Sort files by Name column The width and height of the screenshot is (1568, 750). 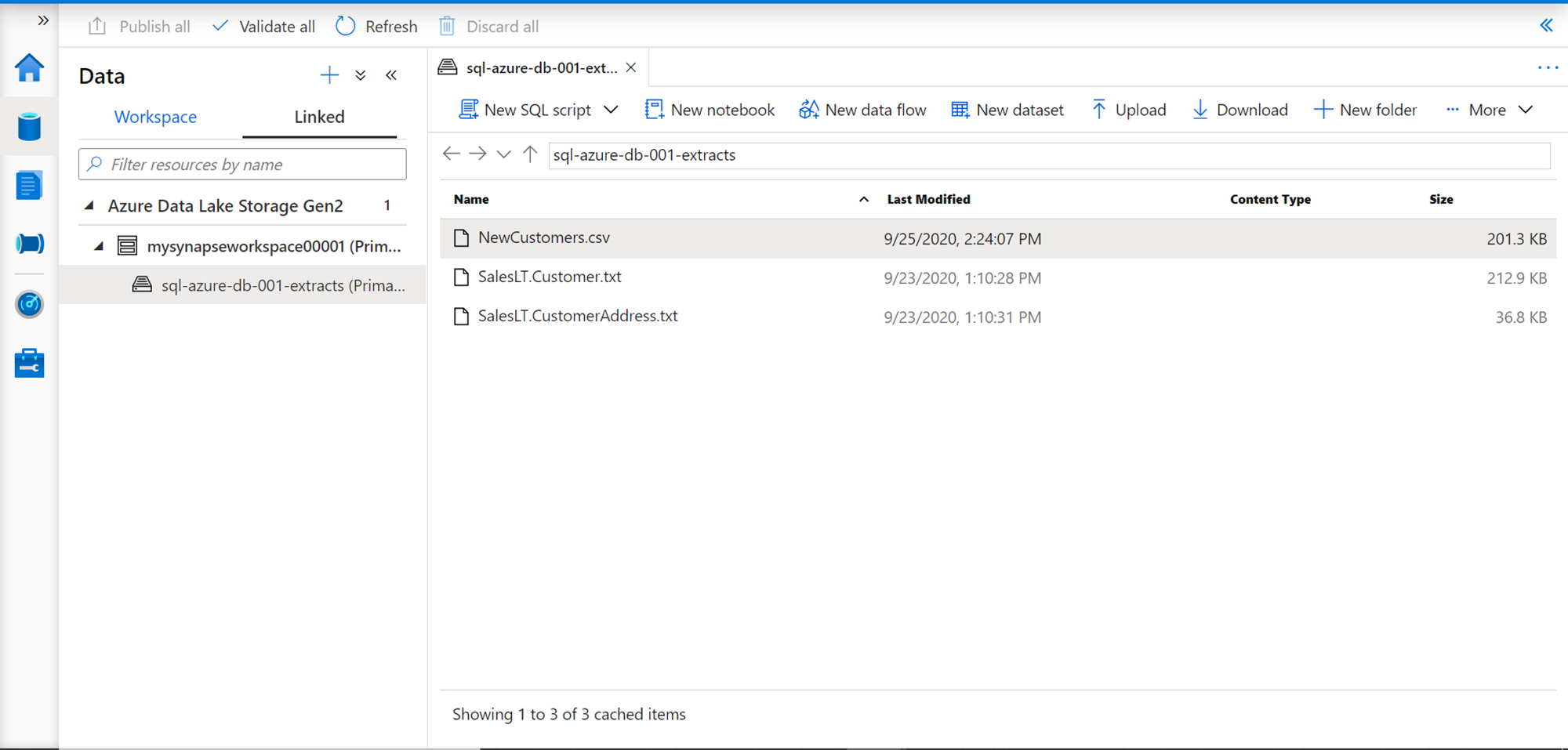[x=471, y=199]
